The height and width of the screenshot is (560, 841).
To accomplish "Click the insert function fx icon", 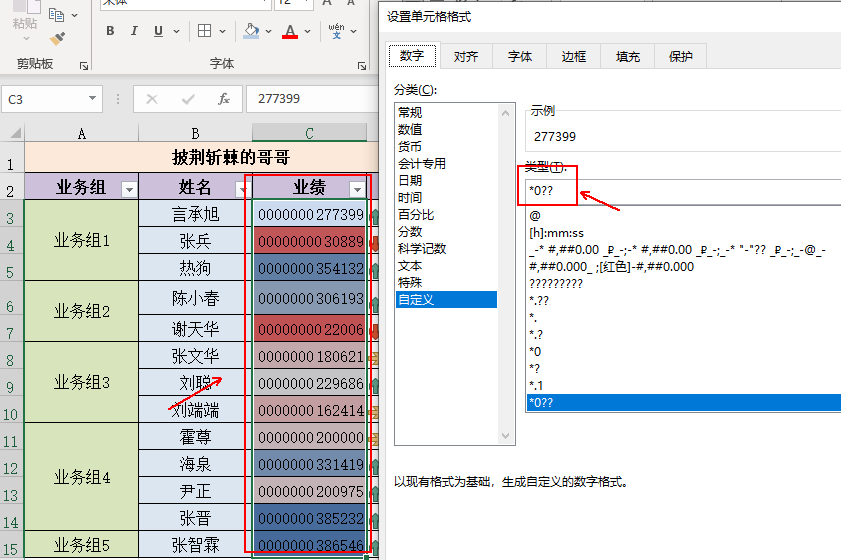I will click(224, 99).
